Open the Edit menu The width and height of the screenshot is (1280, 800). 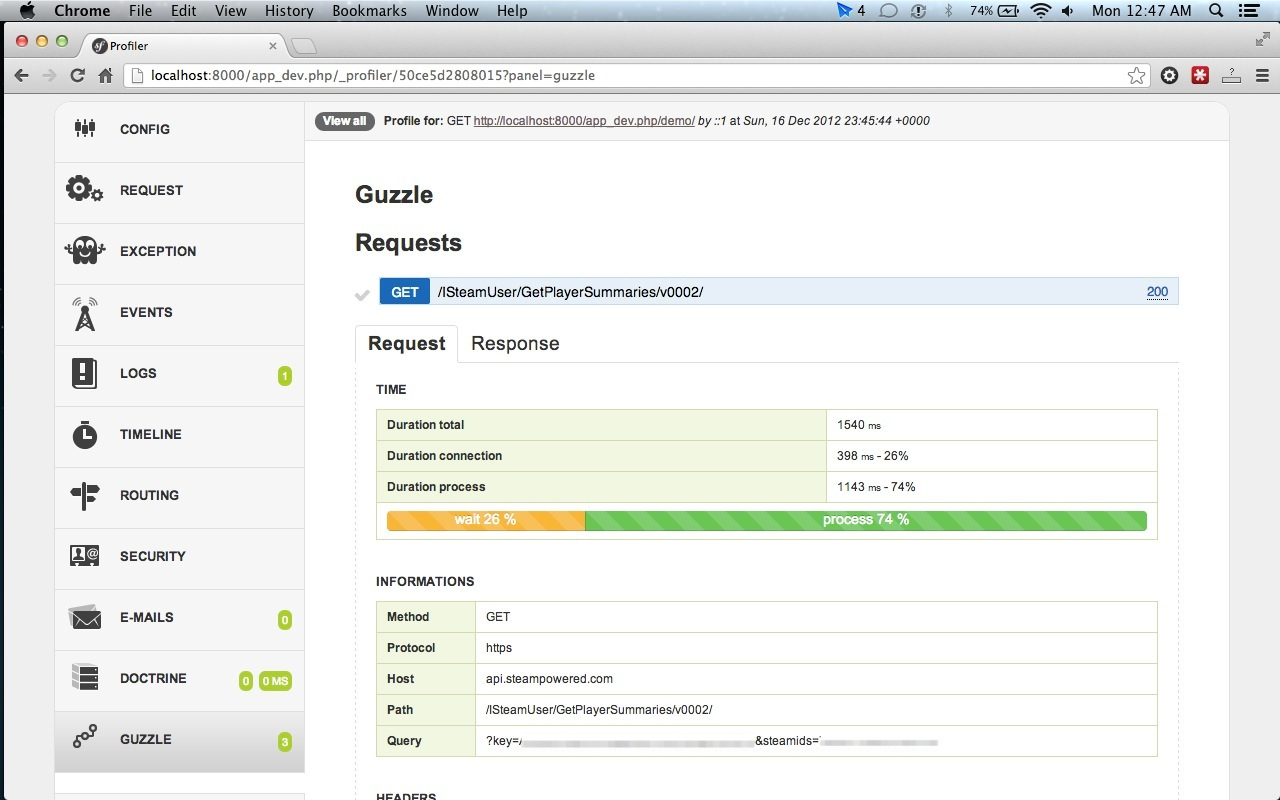(183, 10)
